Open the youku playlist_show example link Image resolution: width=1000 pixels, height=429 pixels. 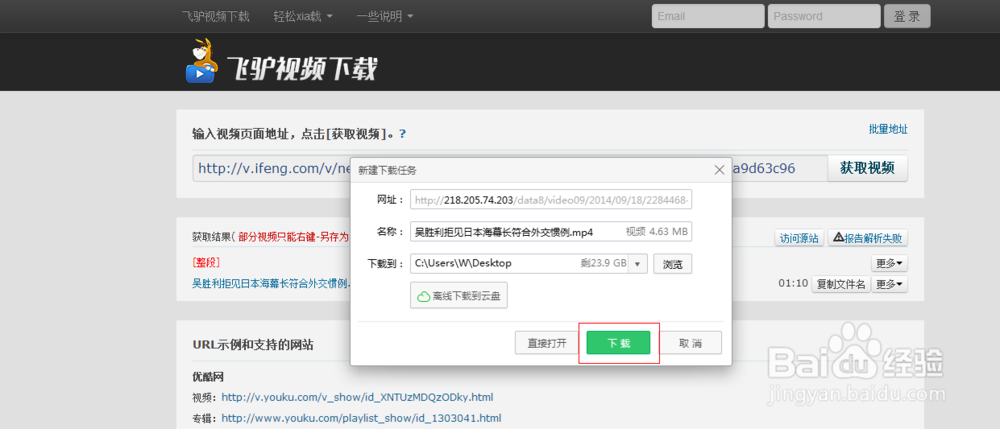[x=361, y=418]
